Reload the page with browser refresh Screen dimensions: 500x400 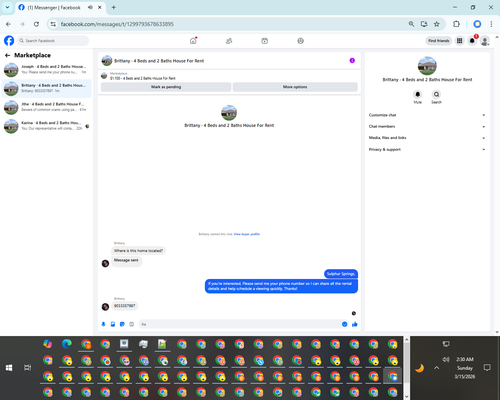pyautogui.click(x=36, y=24)
